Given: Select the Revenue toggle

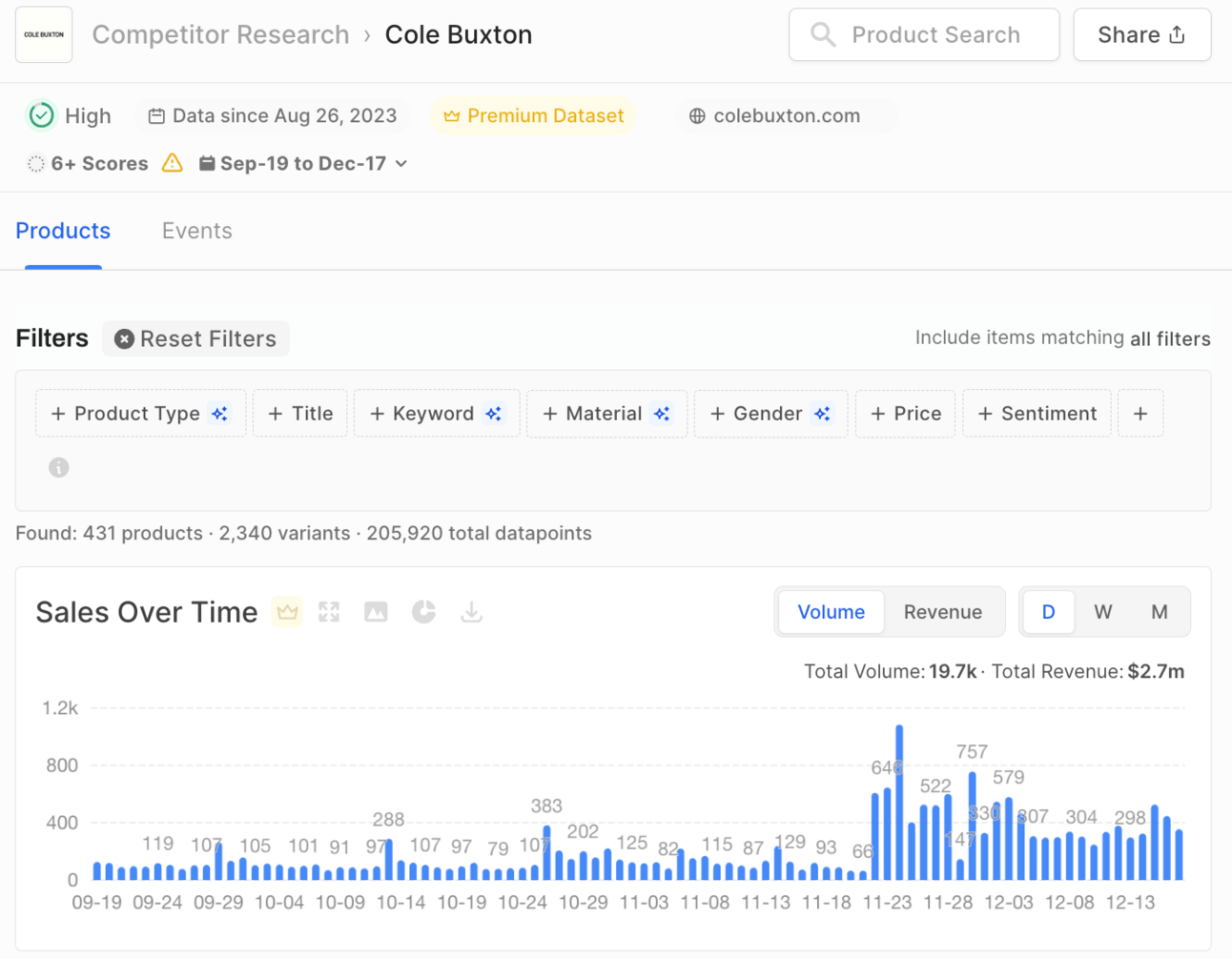Looking at the screenshot, I should pos(943,612).
